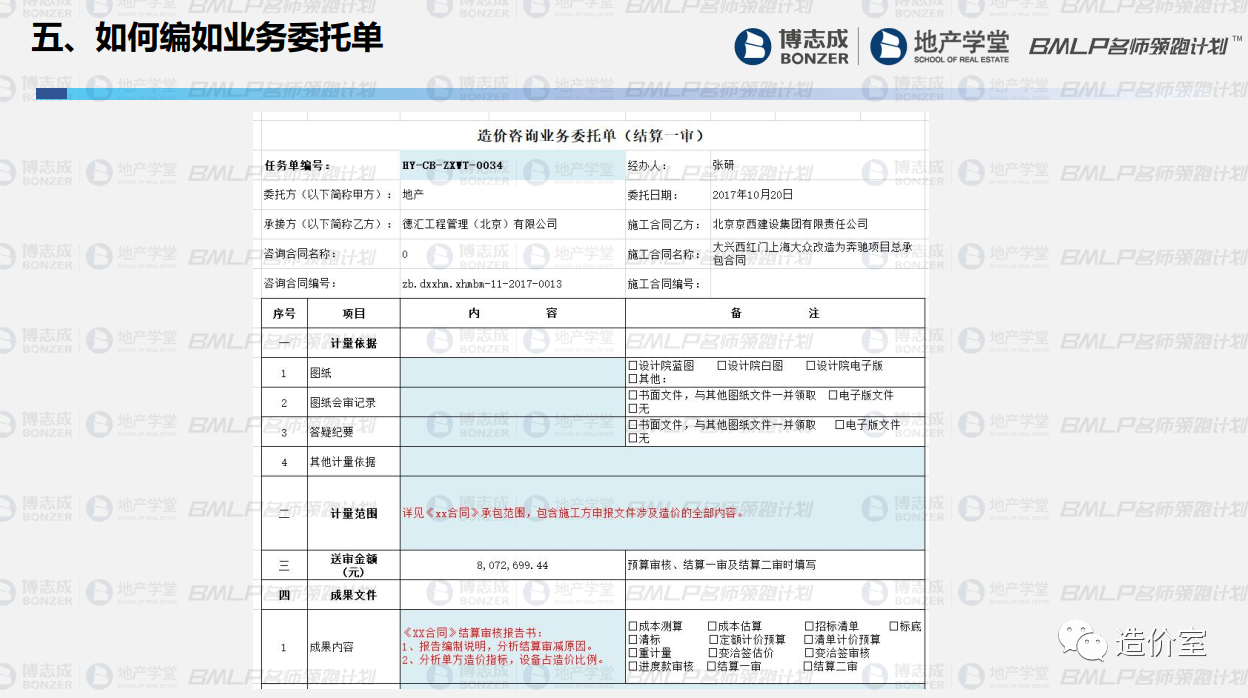Click the note 预算审核、结算一审及结算二审时填写

(721, 565)
